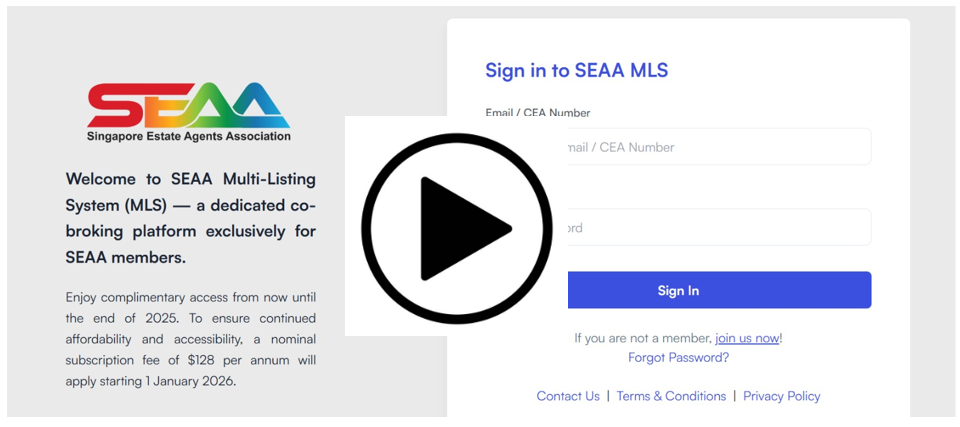Play the video using the overlay button
The height and width of the screenshot is (427, 960).
pyautogui.click(x=457, y=229)
